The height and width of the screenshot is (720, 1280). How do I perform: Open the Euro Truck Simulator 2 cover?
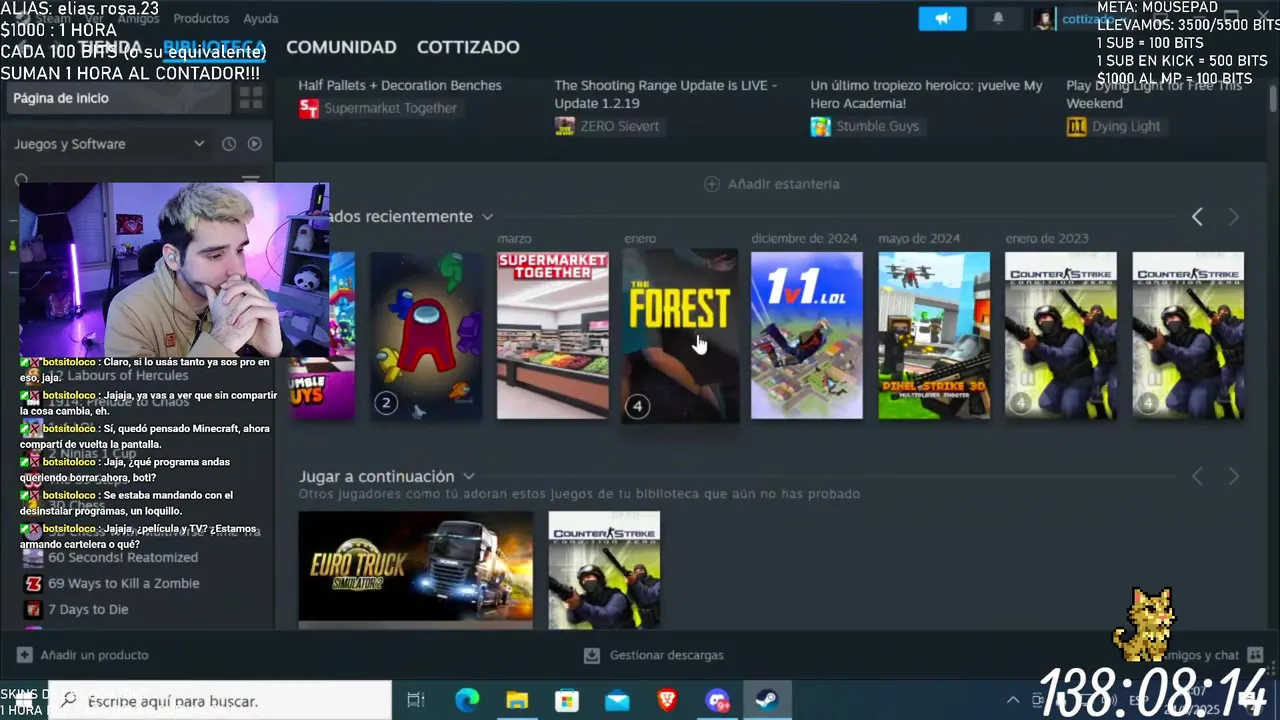[x=416, y=568]
